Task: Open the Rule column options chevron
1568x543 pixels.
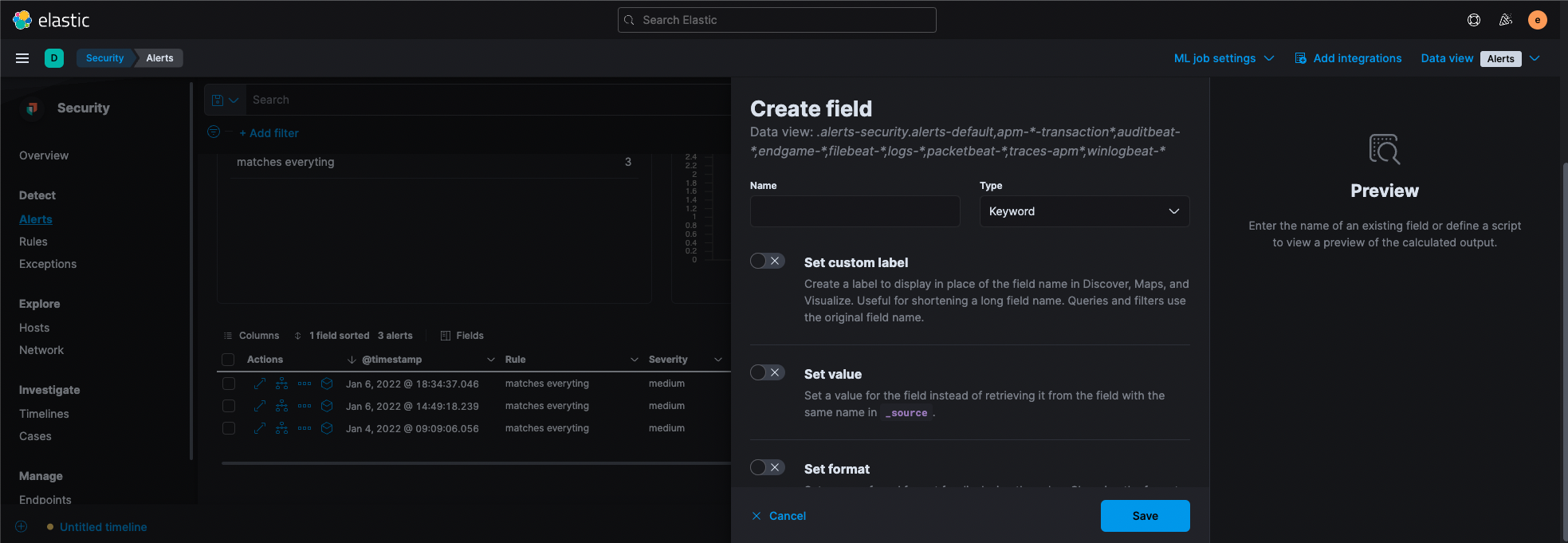Action: tap(635, 360)
